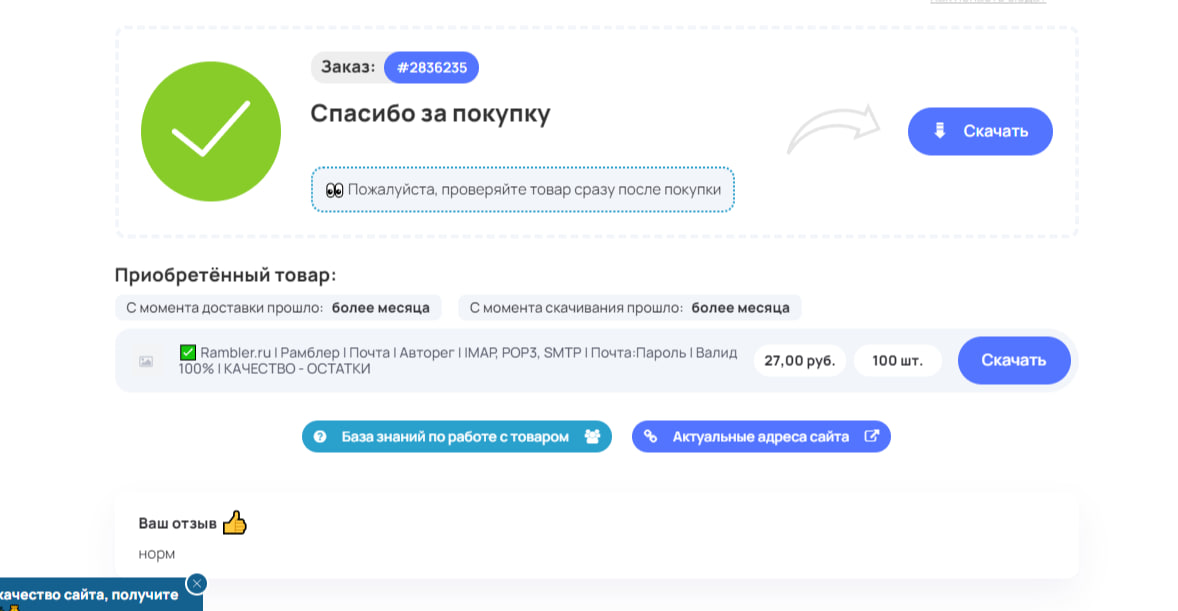This screenshot has width=1178, height=611.
Task: Open Актуальные адреса сайта link
Action: coord(761,437)
